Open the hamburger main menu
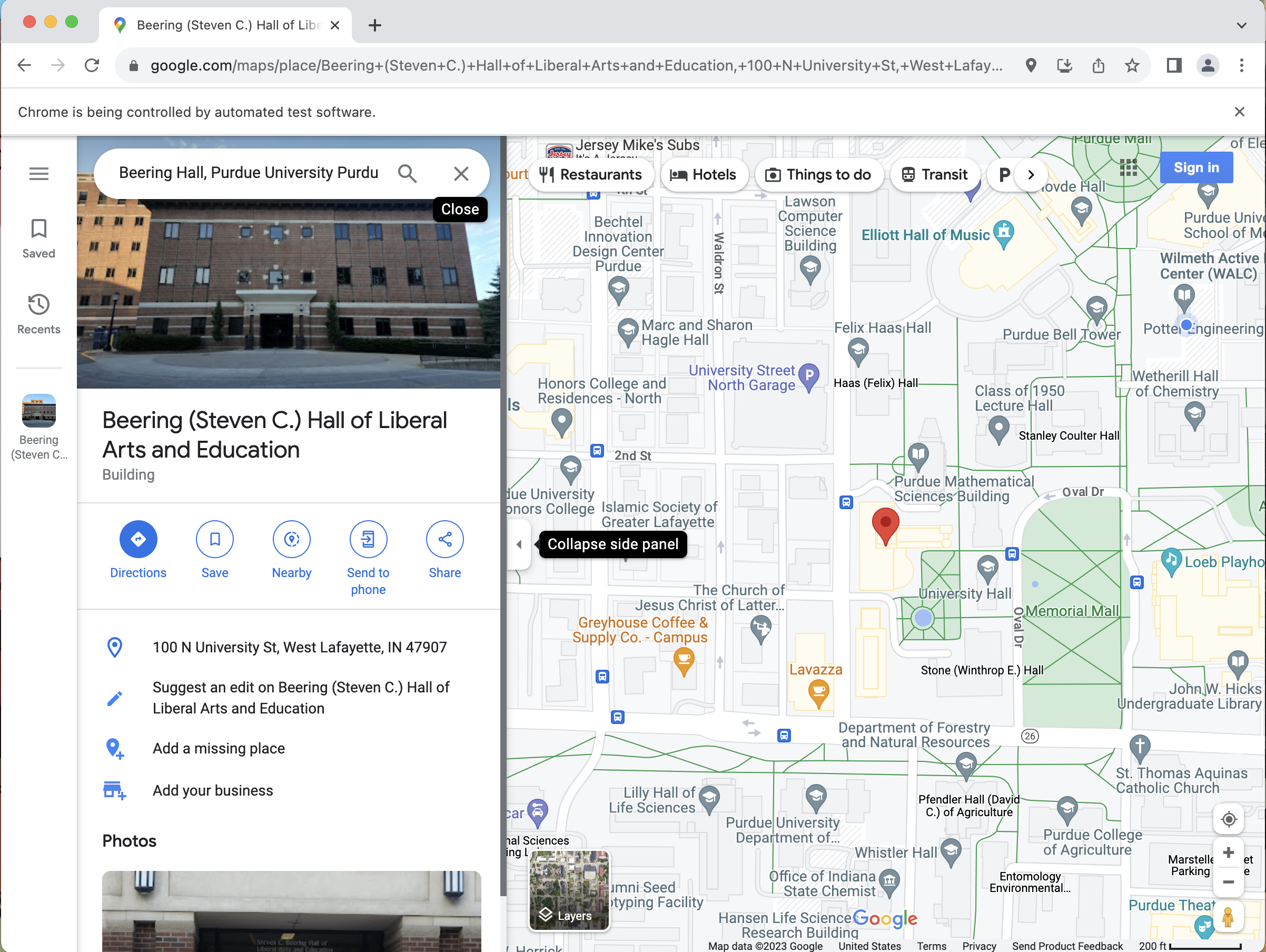The height and width of the screenshot is (952, 1266). coord(38,173)
